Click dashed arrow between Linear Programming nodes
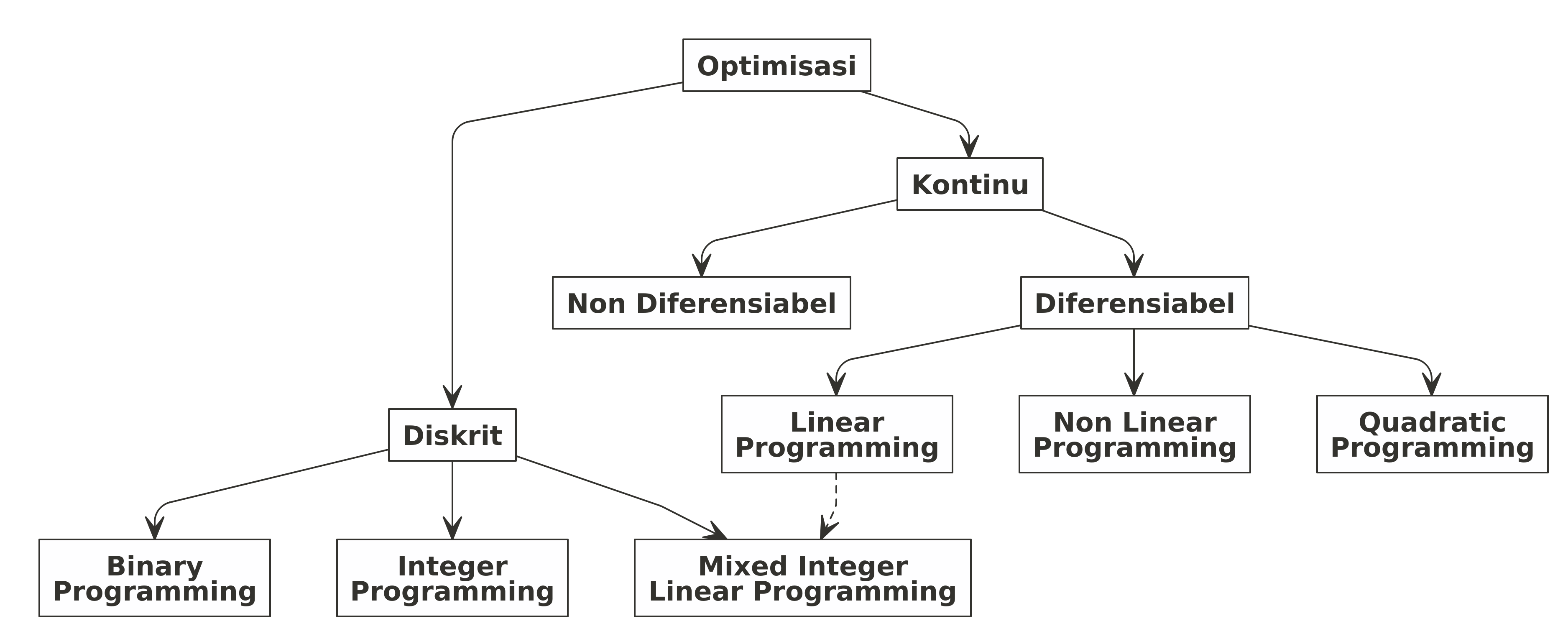Screen dimensions: 1568x639 pos(800,510)
